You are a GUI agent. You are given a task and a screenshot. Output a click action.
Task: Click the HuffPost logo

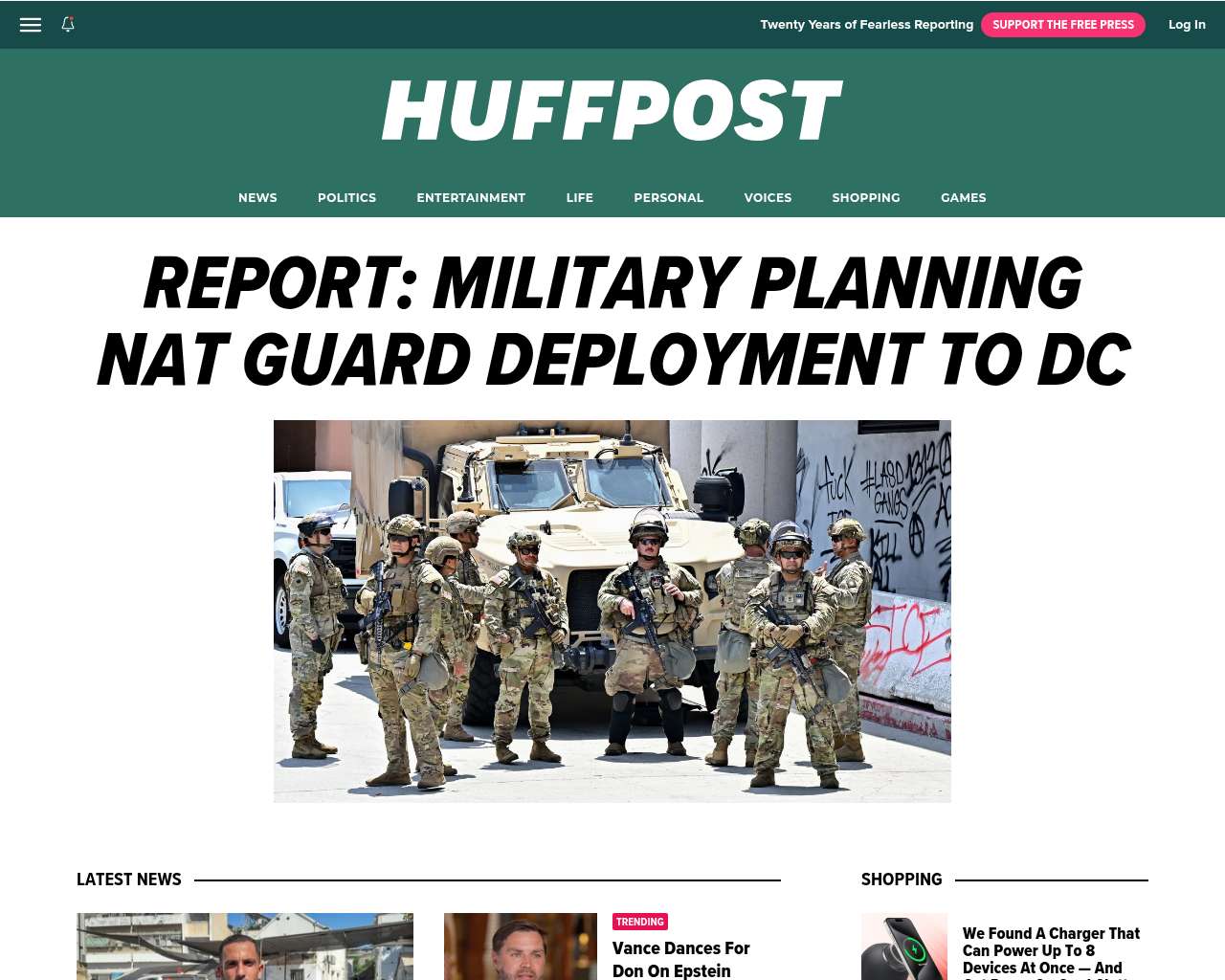612,111
